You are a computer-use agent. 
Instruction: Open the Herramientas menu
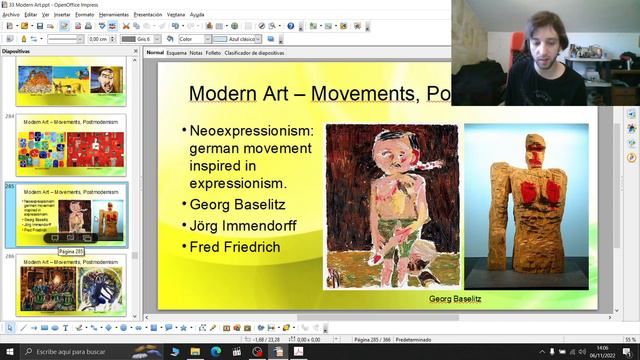point(114,15)
